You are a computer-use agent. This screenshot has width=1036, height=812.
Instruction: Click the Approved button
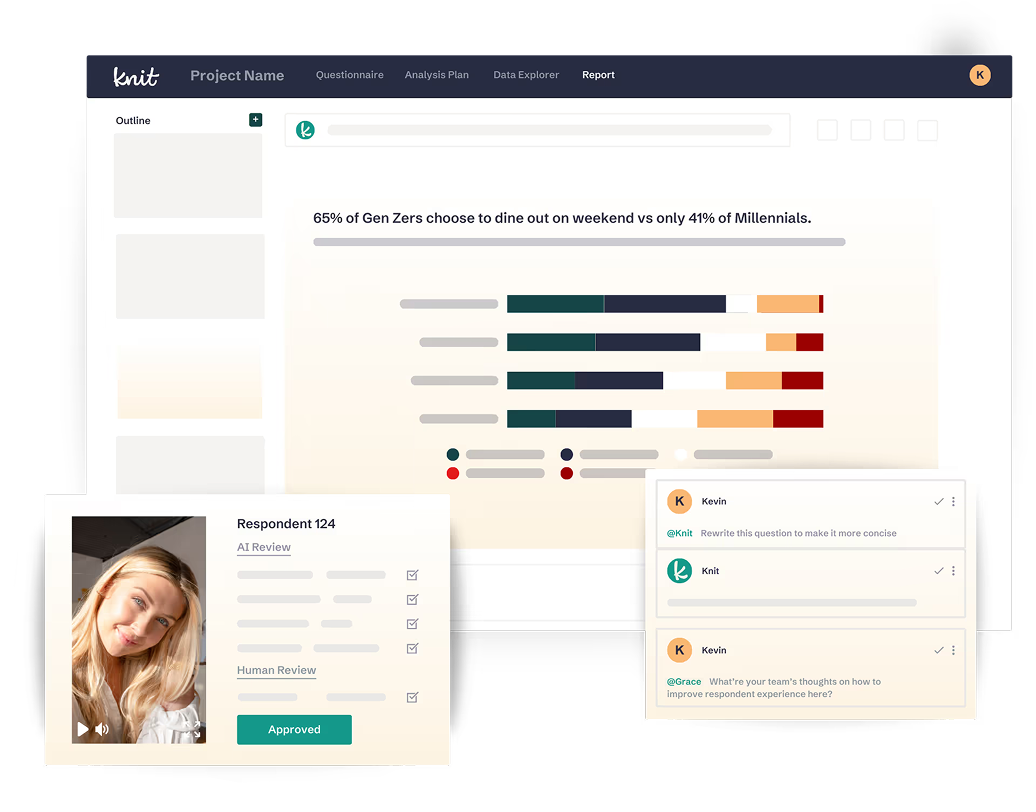[294, 729]
